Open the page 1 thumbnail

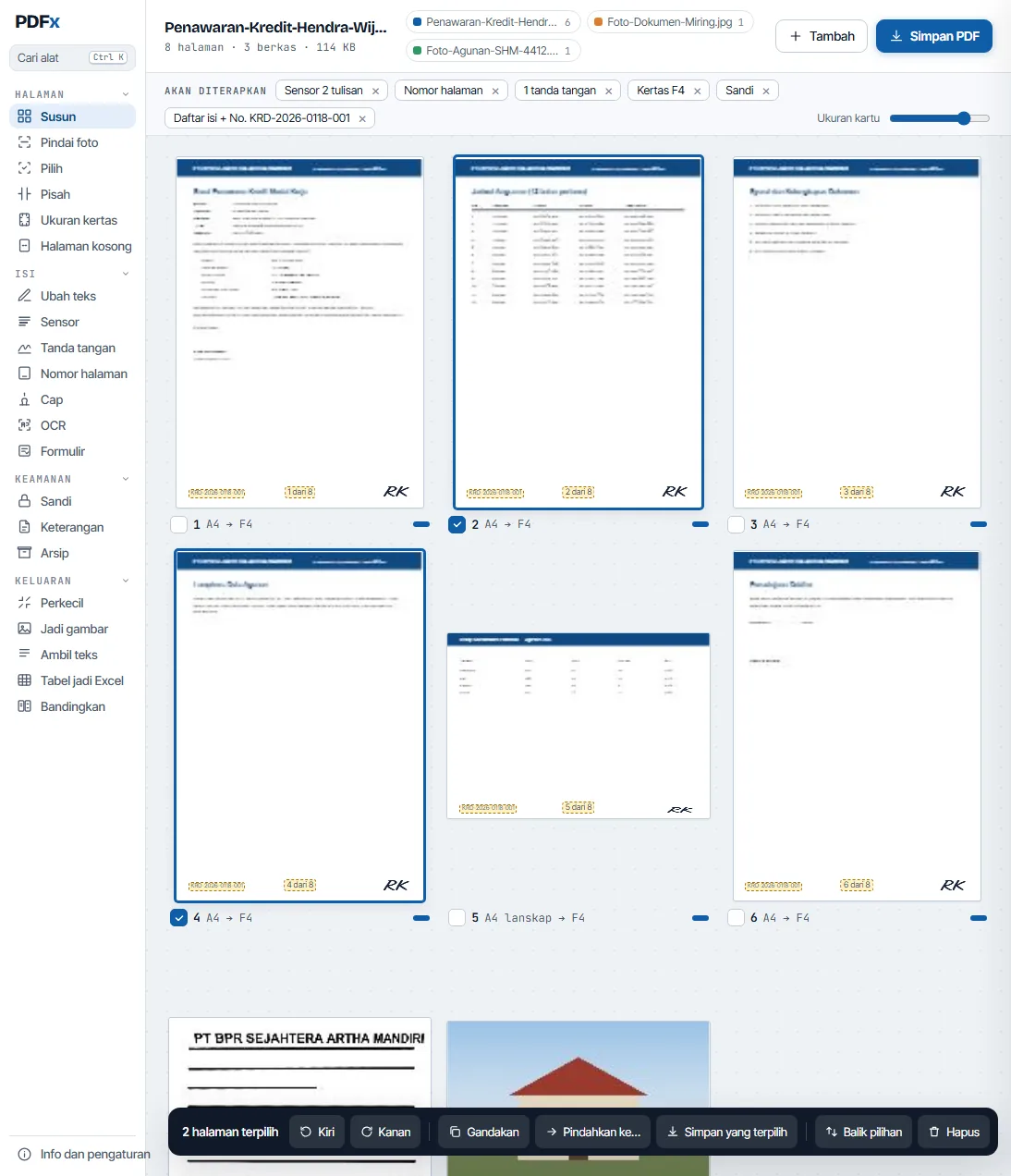click(x=299, y=333)
